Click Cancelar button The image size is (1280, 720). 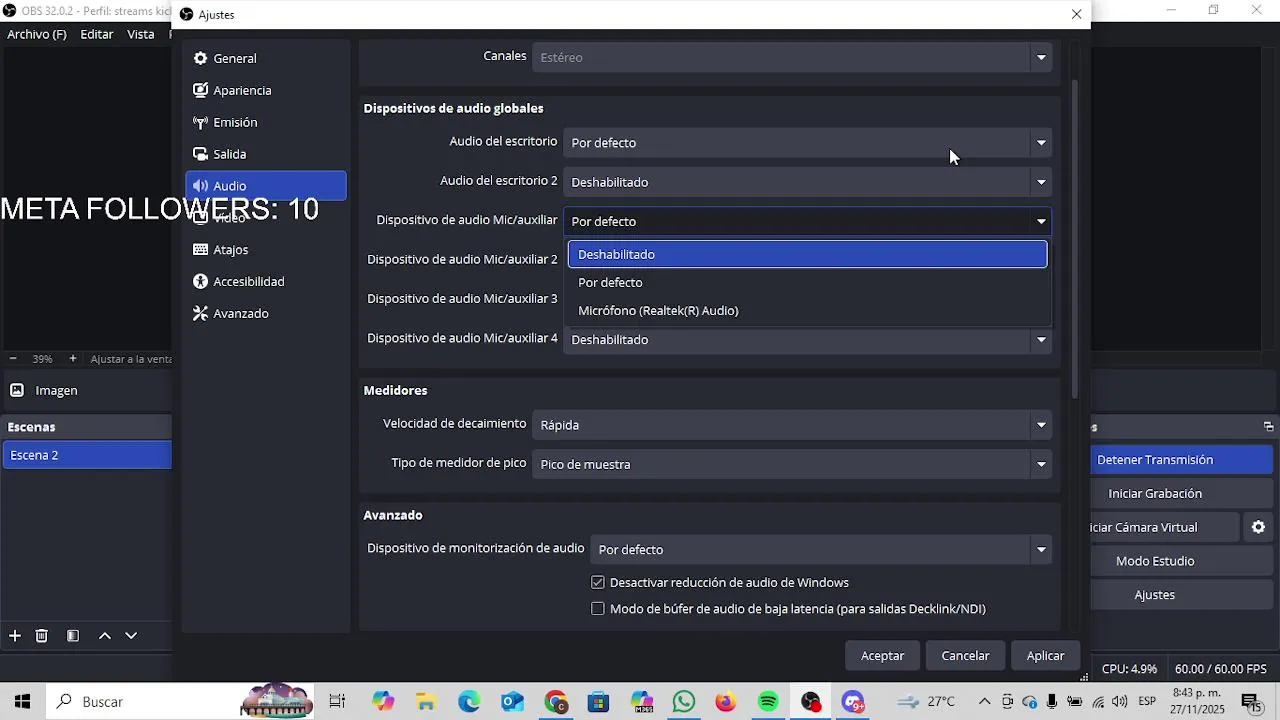[965, 656]
